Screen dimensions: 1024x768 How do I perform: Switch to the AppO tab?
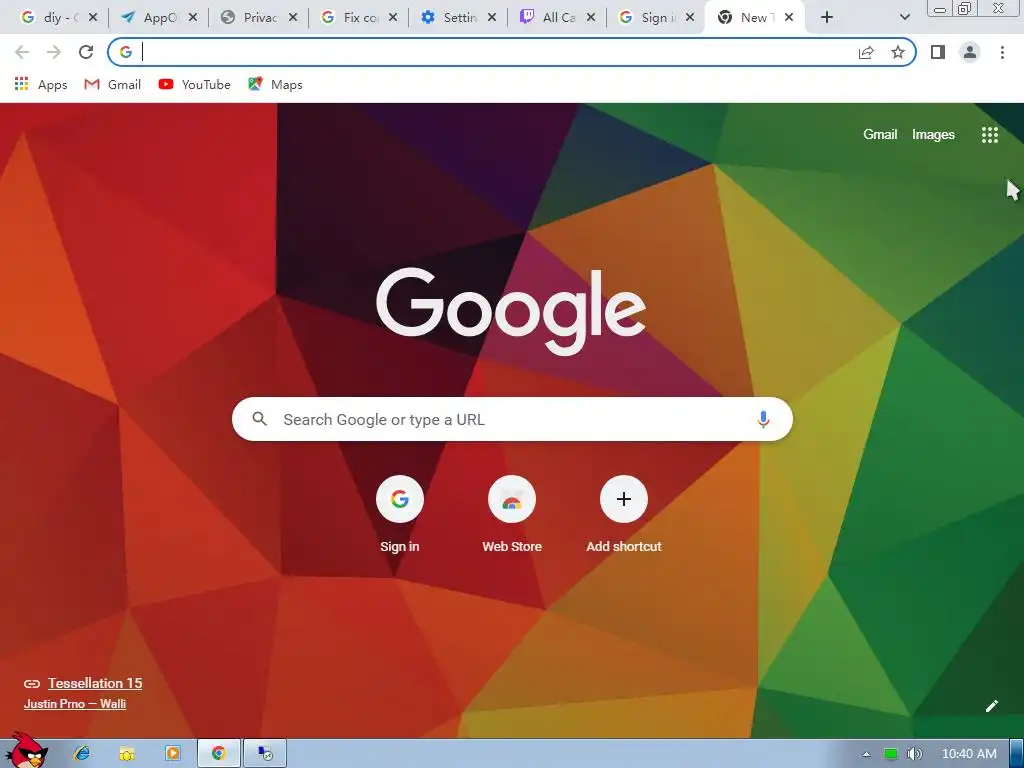(152, 18)
